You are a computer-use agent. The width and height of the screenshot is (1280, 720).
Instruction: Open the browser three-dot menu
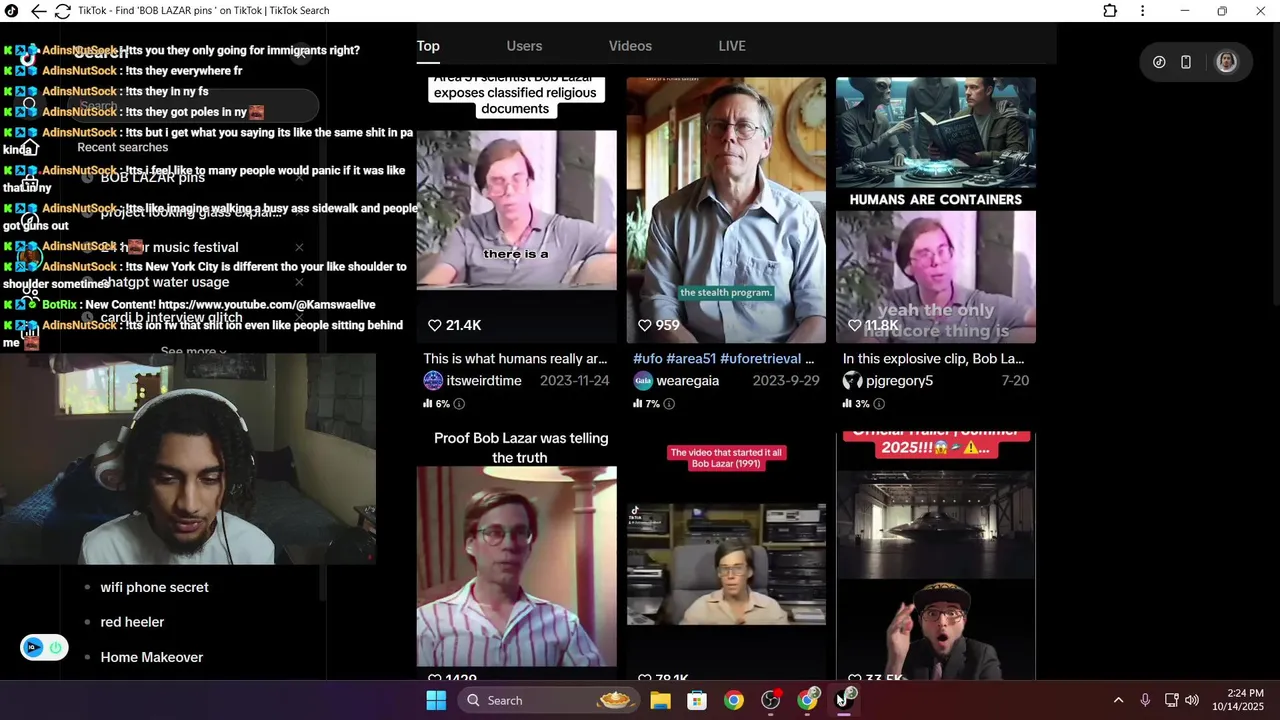coord(1142,11)
